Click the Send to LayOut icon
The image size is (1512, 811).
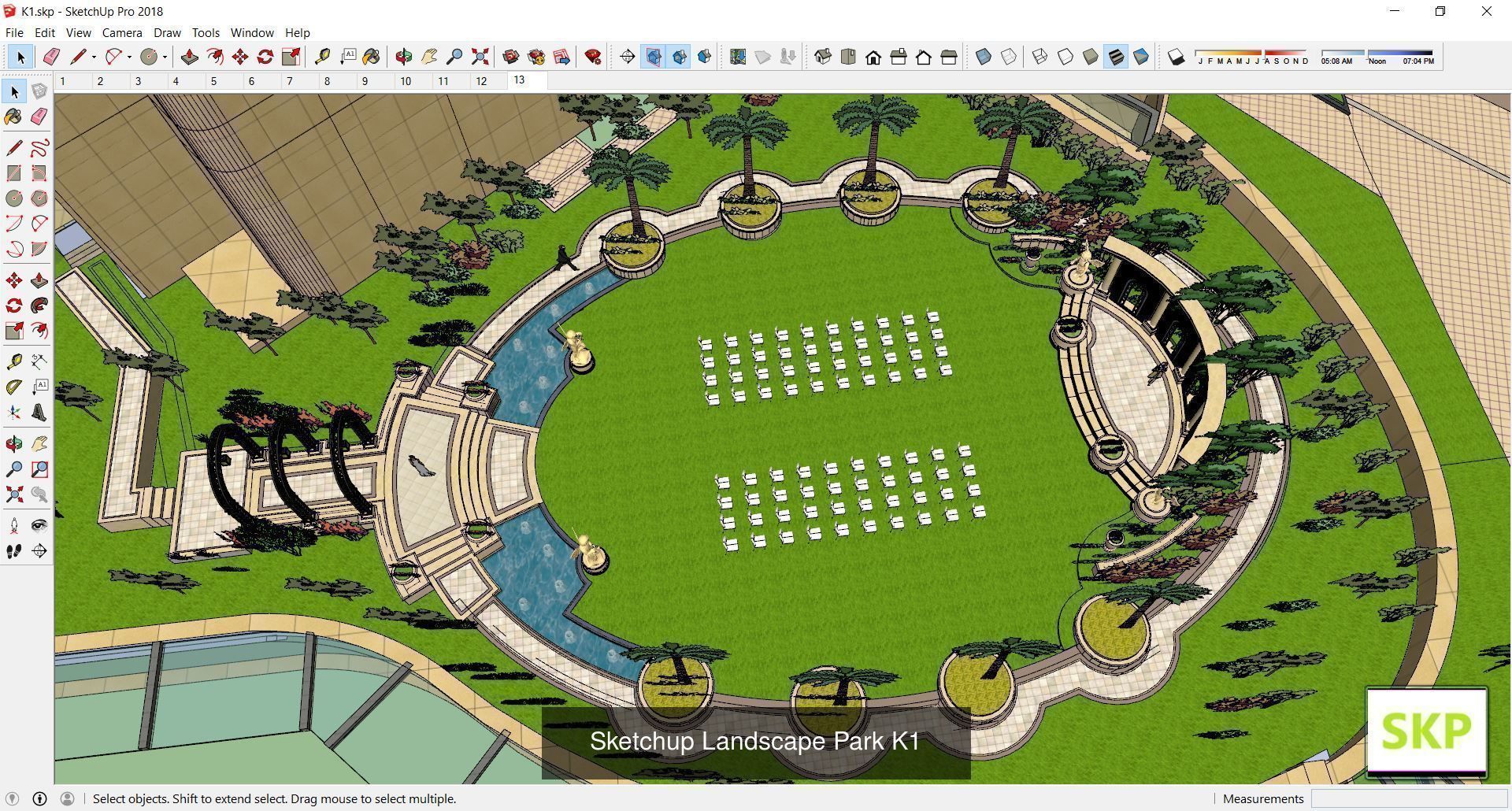coord(561,57)
